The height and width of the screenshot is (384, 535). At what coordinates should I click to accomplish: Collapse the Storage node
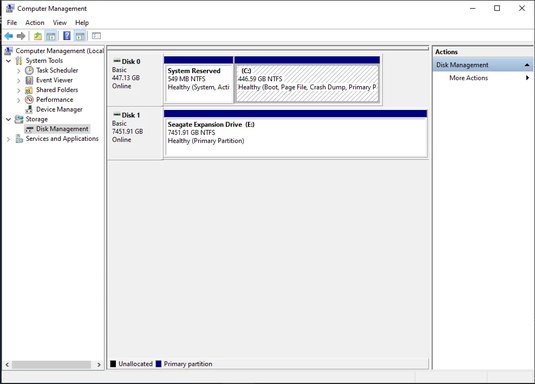click(x=9, y=119)
